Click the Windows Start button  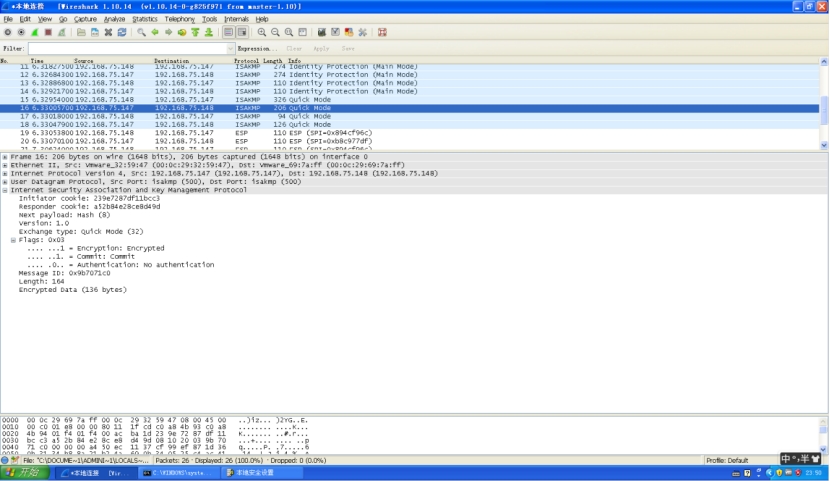click(x=24, y=472)
